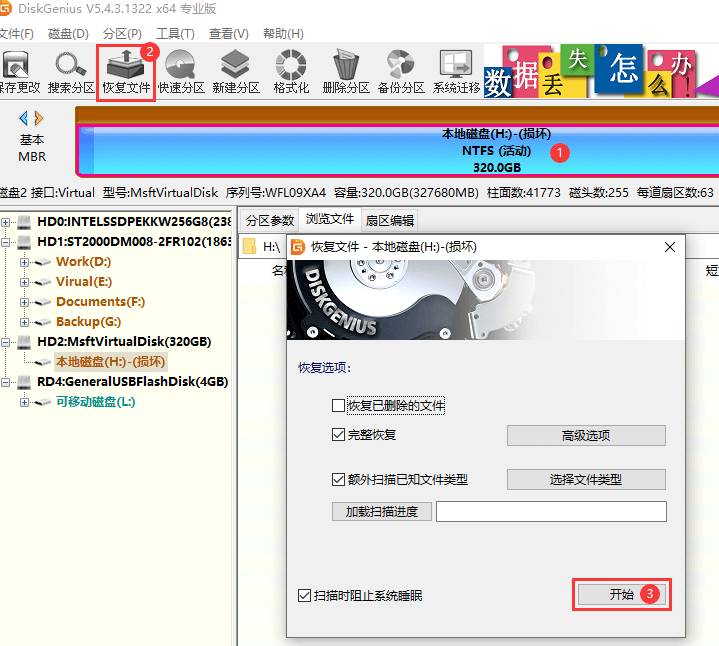Screen dimensions: 719x646
Task: Click Select File Types (选择文件类型) button
Action: (586, 480)
